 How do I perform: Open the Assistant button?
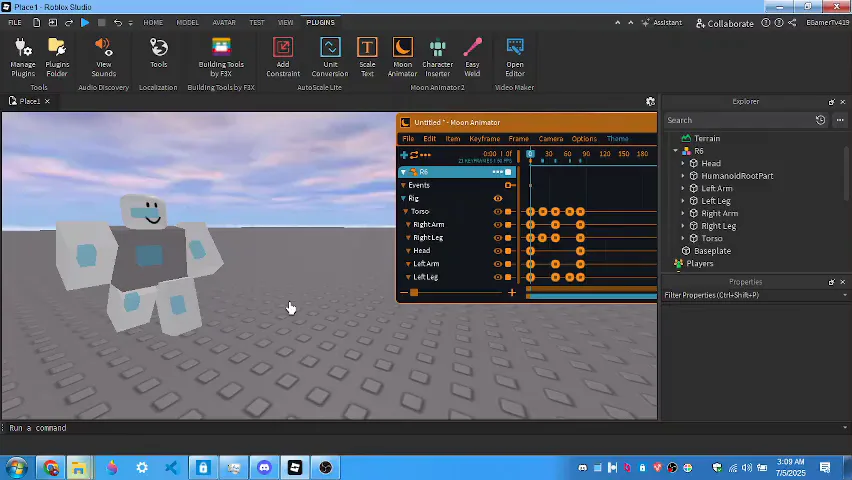click(661, 23)
